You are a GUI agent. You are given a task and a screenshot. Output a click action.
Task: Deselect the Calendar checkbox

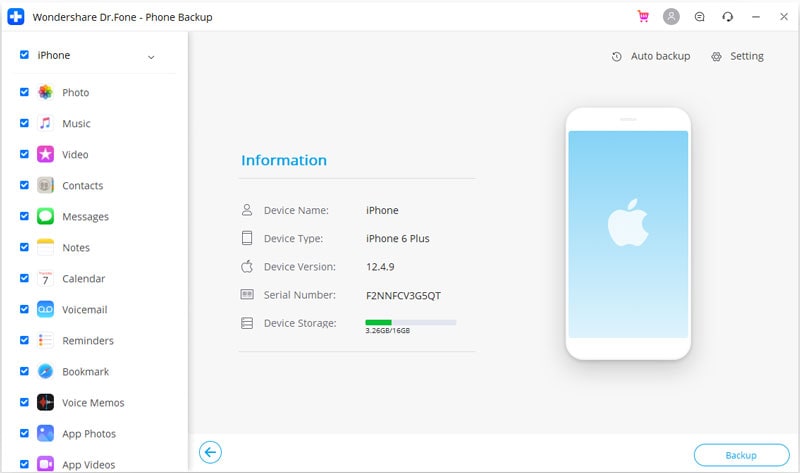pos(24,278)
